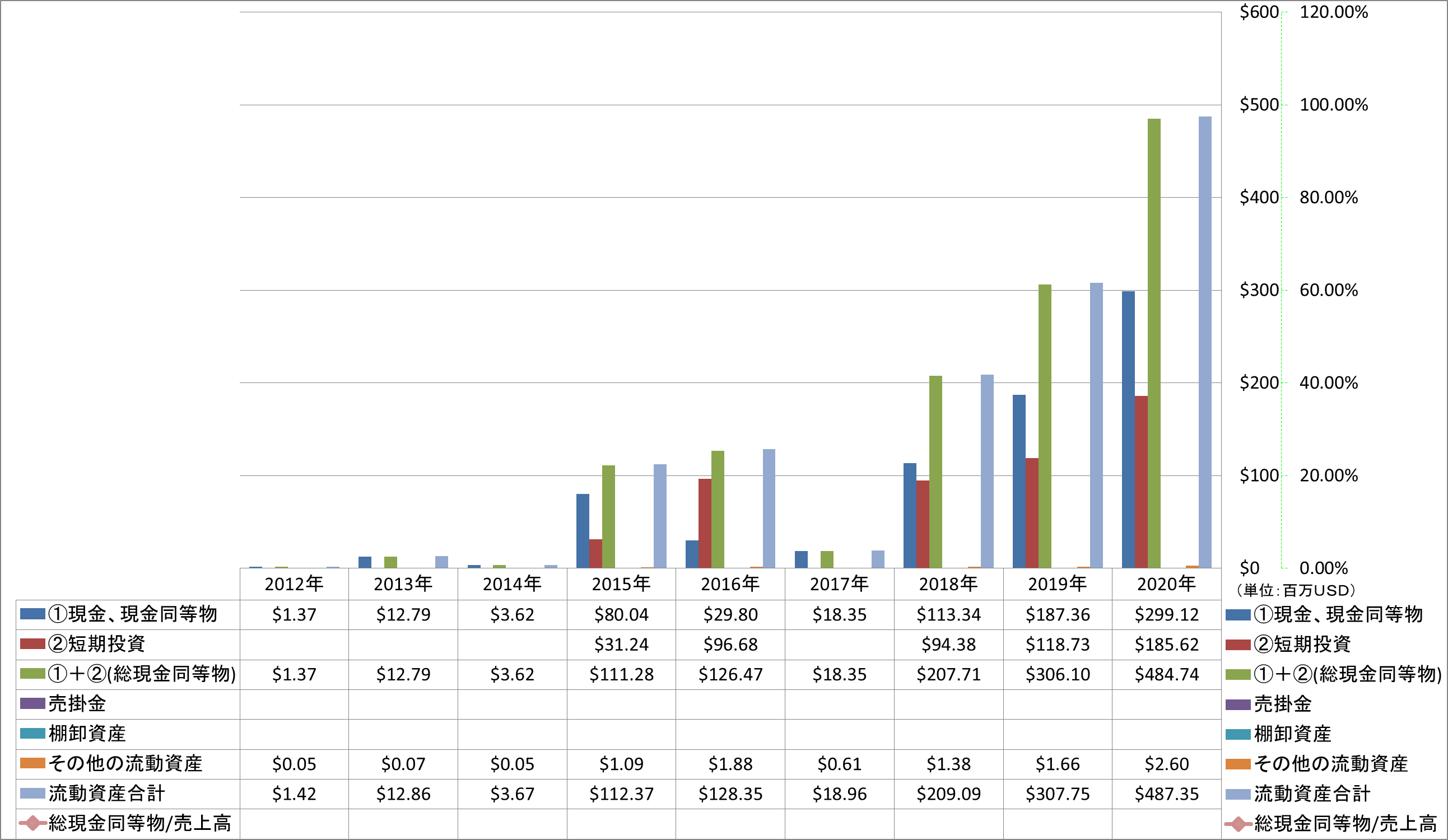Click the 2020 red short-term investment bar
This screenshot has width=1448, height=840.
click(1141, 482)
